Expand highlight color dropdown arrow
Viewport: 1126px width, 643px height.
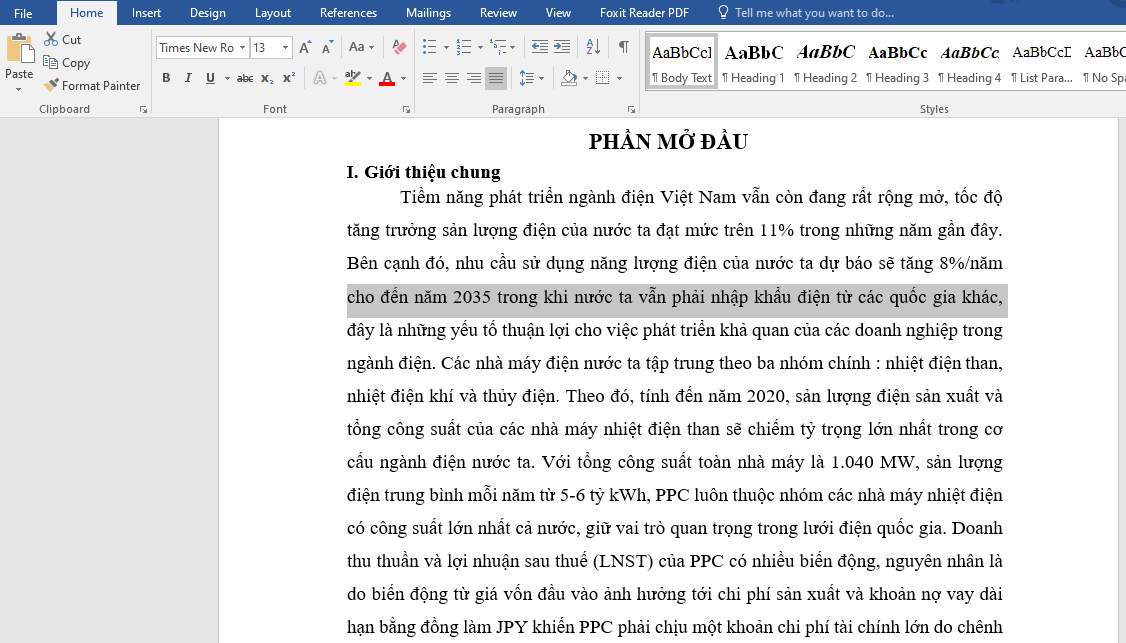pyautogui.click(x=369, y=78)
